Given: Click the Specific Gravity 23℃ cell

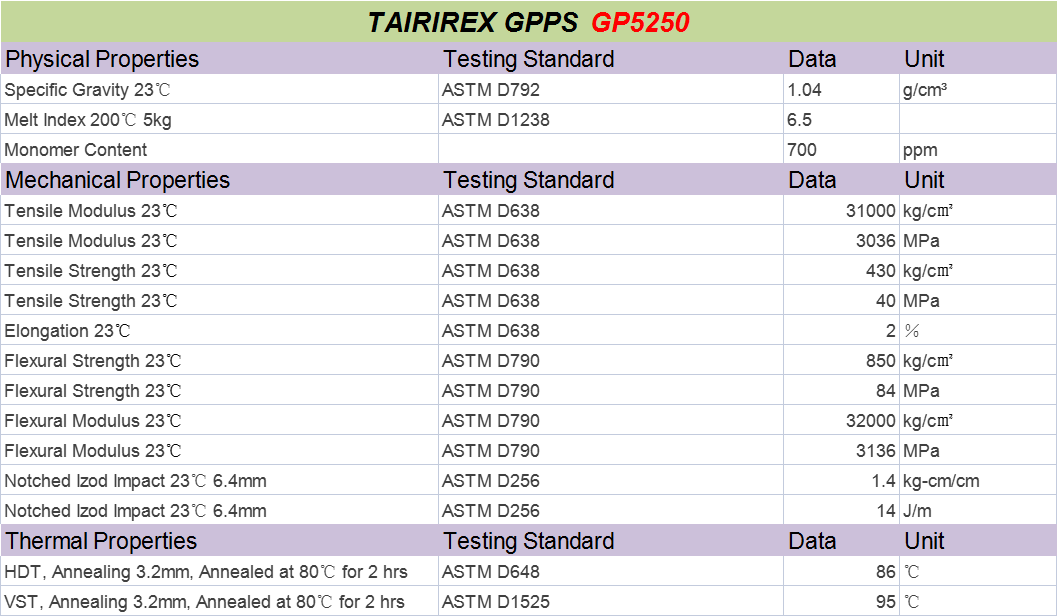Looking at the screenshot, I should tap(88, 90).
